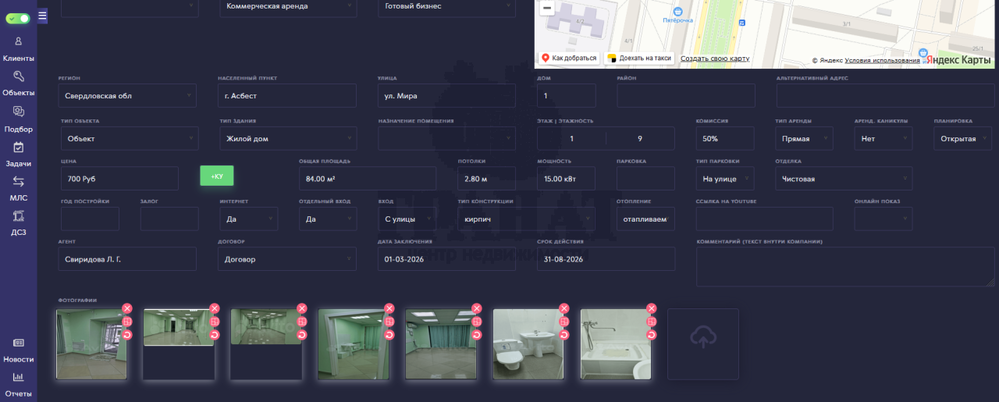The width and height of the screenshot is (999, 402).
Task: Expand the Регион dropdown
Action: coord(127,96)
